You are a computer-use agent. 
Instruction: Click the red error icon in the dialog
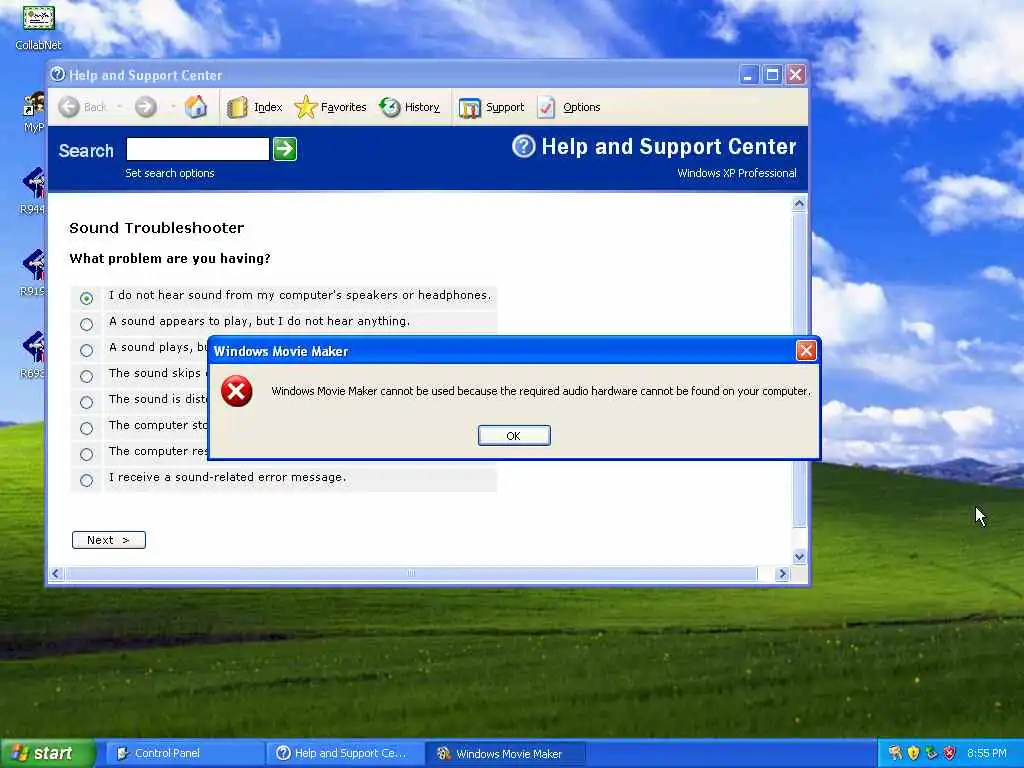(236, 391)
